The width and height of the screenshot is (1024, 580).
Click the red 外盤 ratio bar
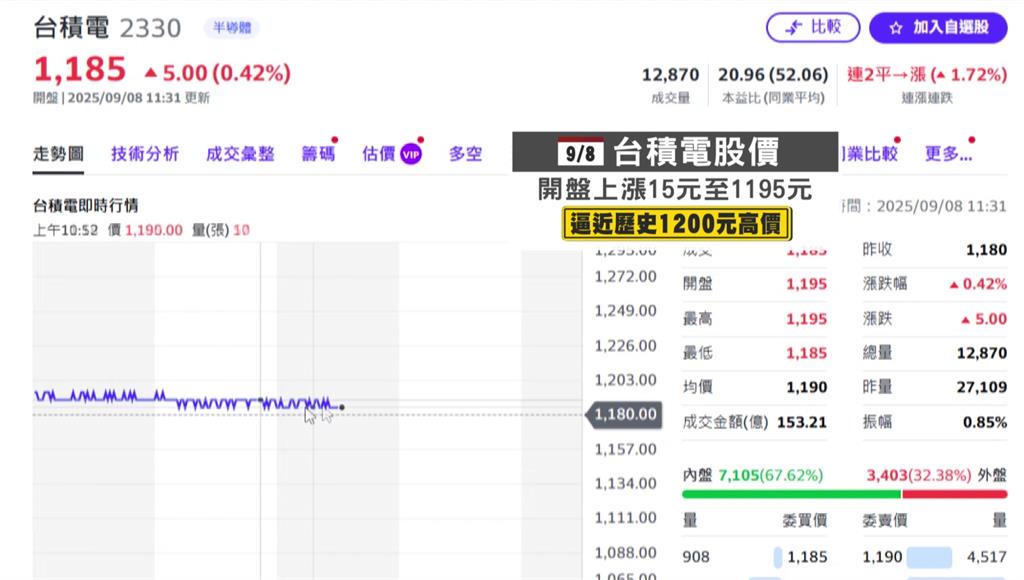coord(955,494)
